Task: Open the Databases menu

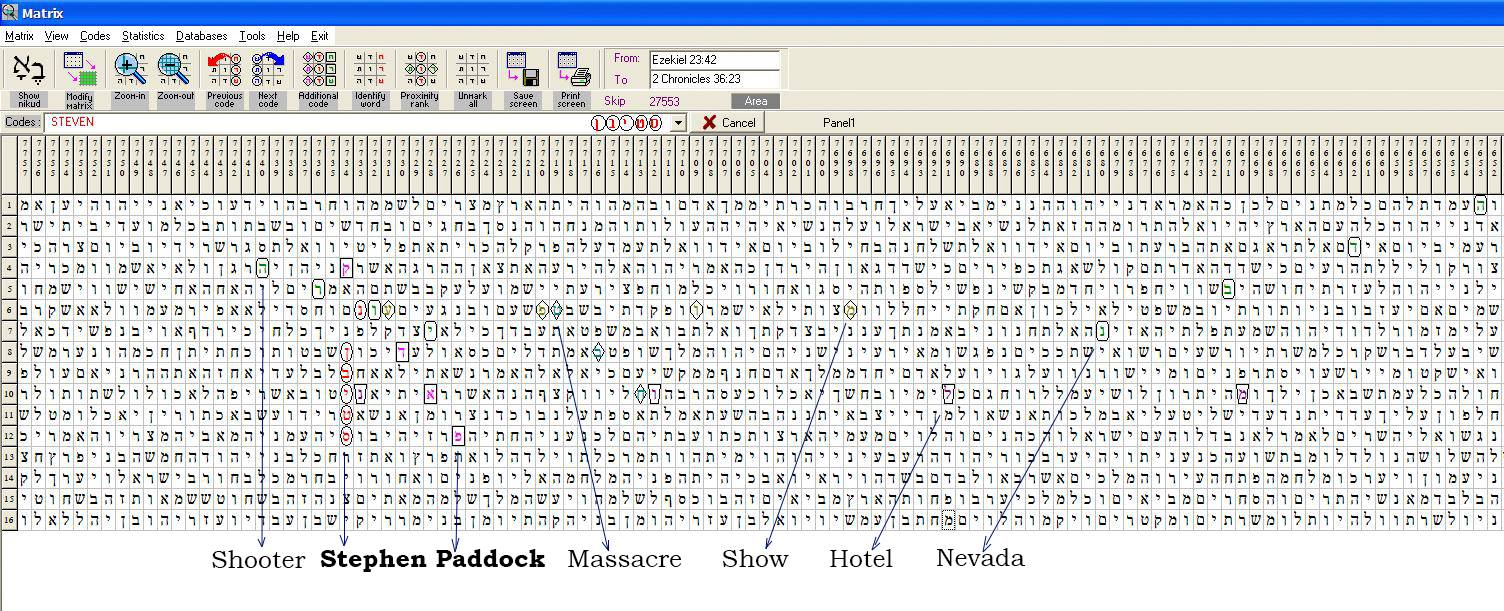Action: (202, 36)
